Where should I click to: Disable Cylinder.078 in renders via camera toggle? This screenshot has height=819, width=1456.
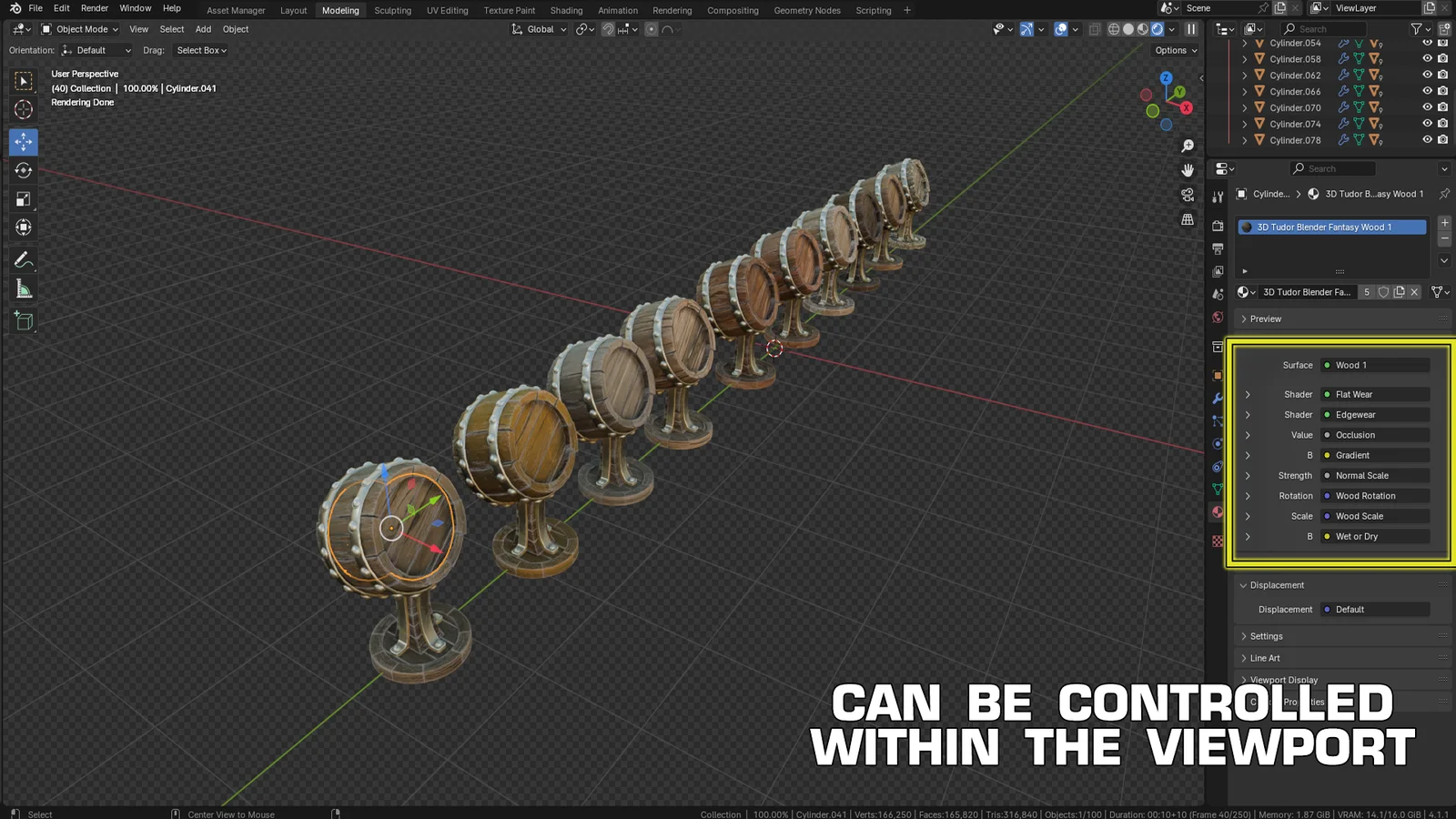pyautogui.click(x=1442, y=139)
